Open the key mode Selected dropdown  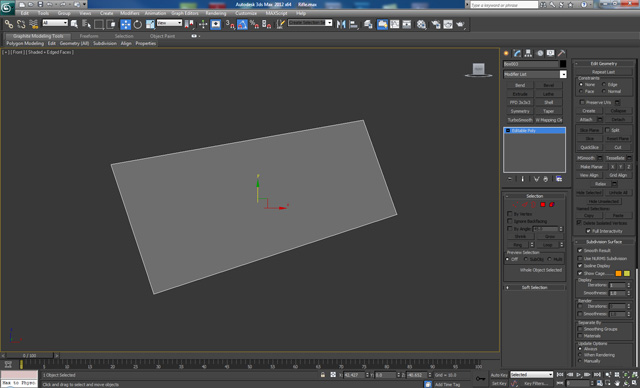pyautogui.click(x=531, y=375)
